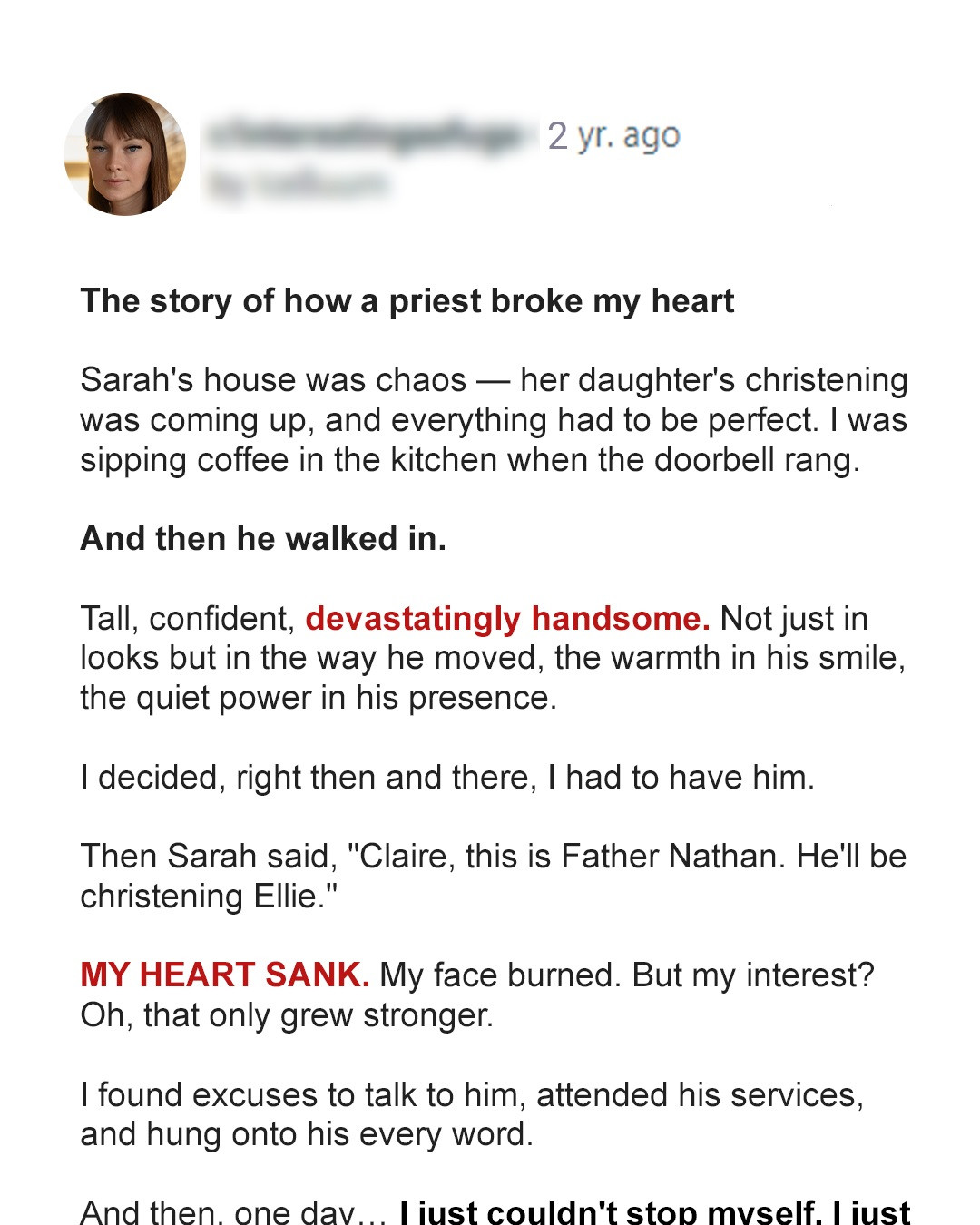
Task: Click the "2 yr. ago" timestamp
Action: pos(613,136)
